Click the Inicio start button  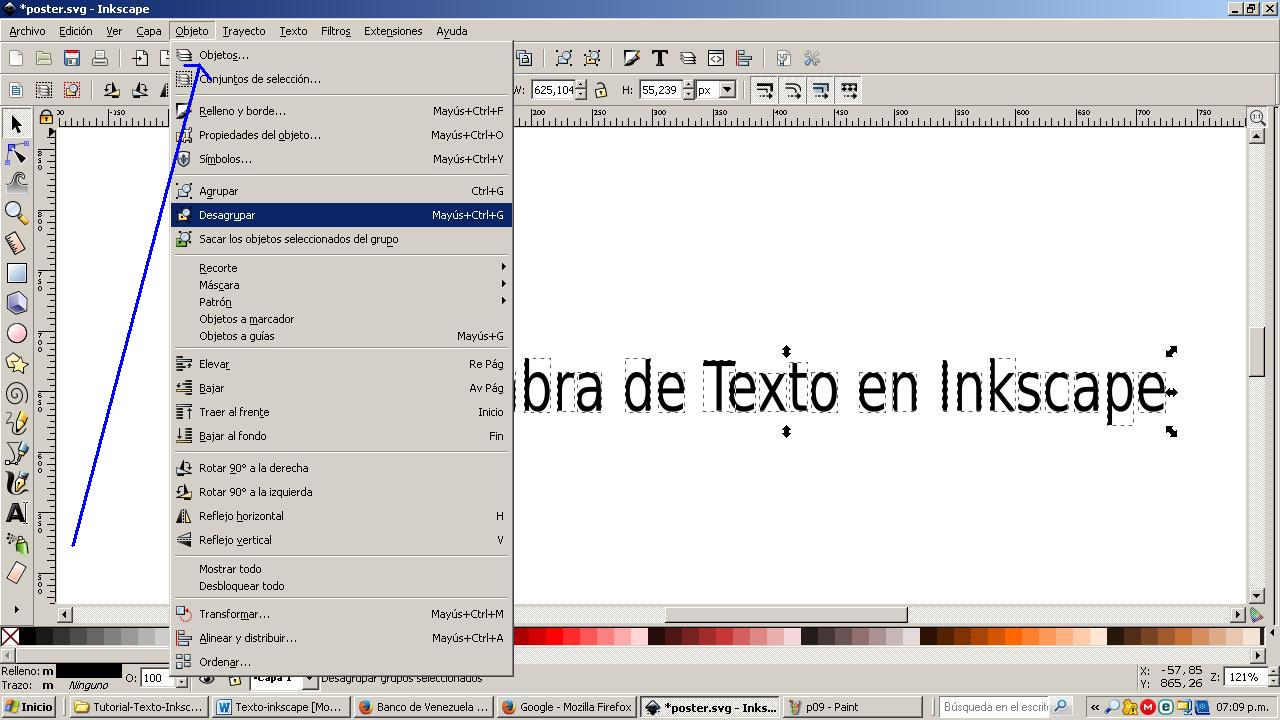click(x=29, y=707)
